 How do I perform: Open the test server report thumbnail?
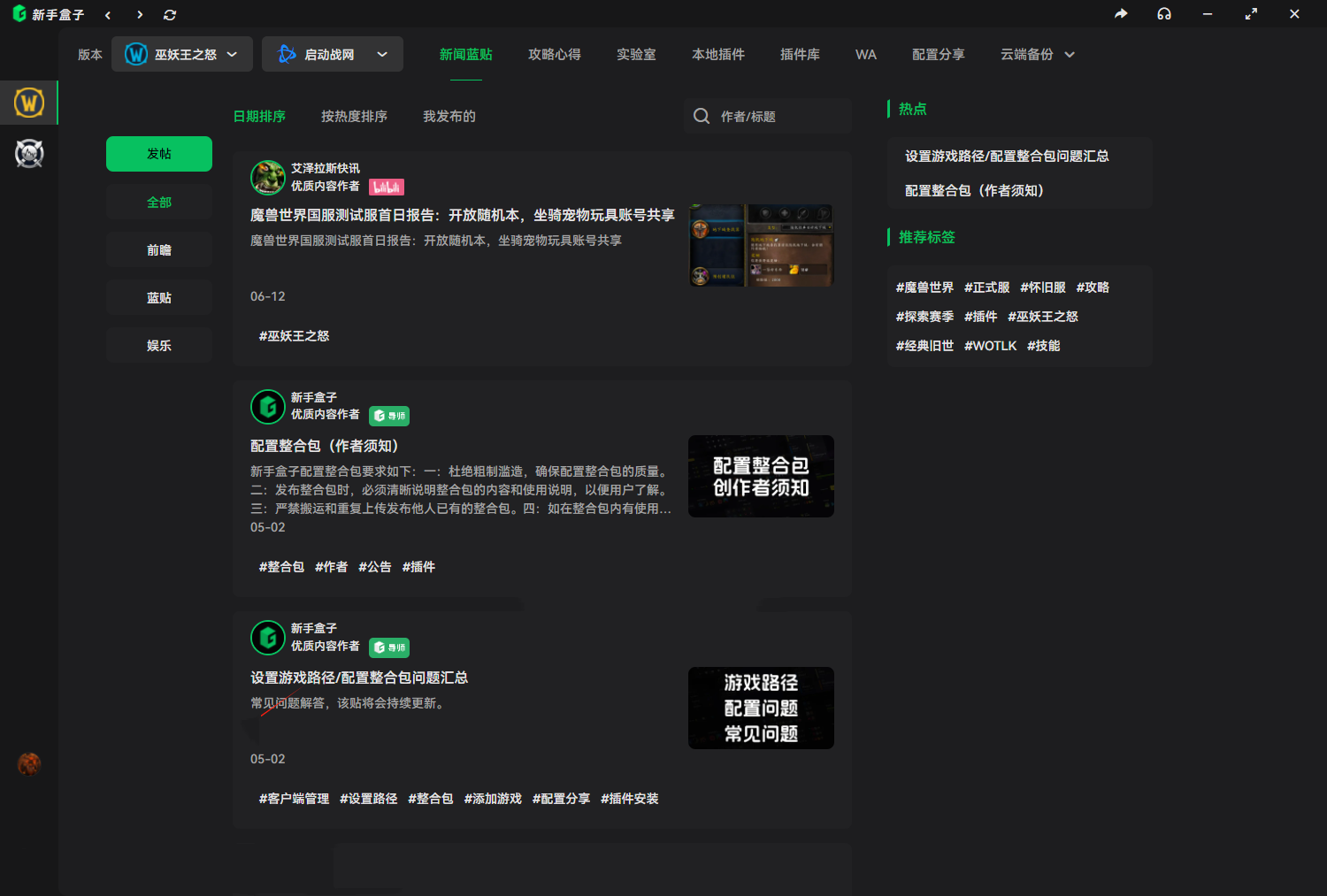click(761, 245)
